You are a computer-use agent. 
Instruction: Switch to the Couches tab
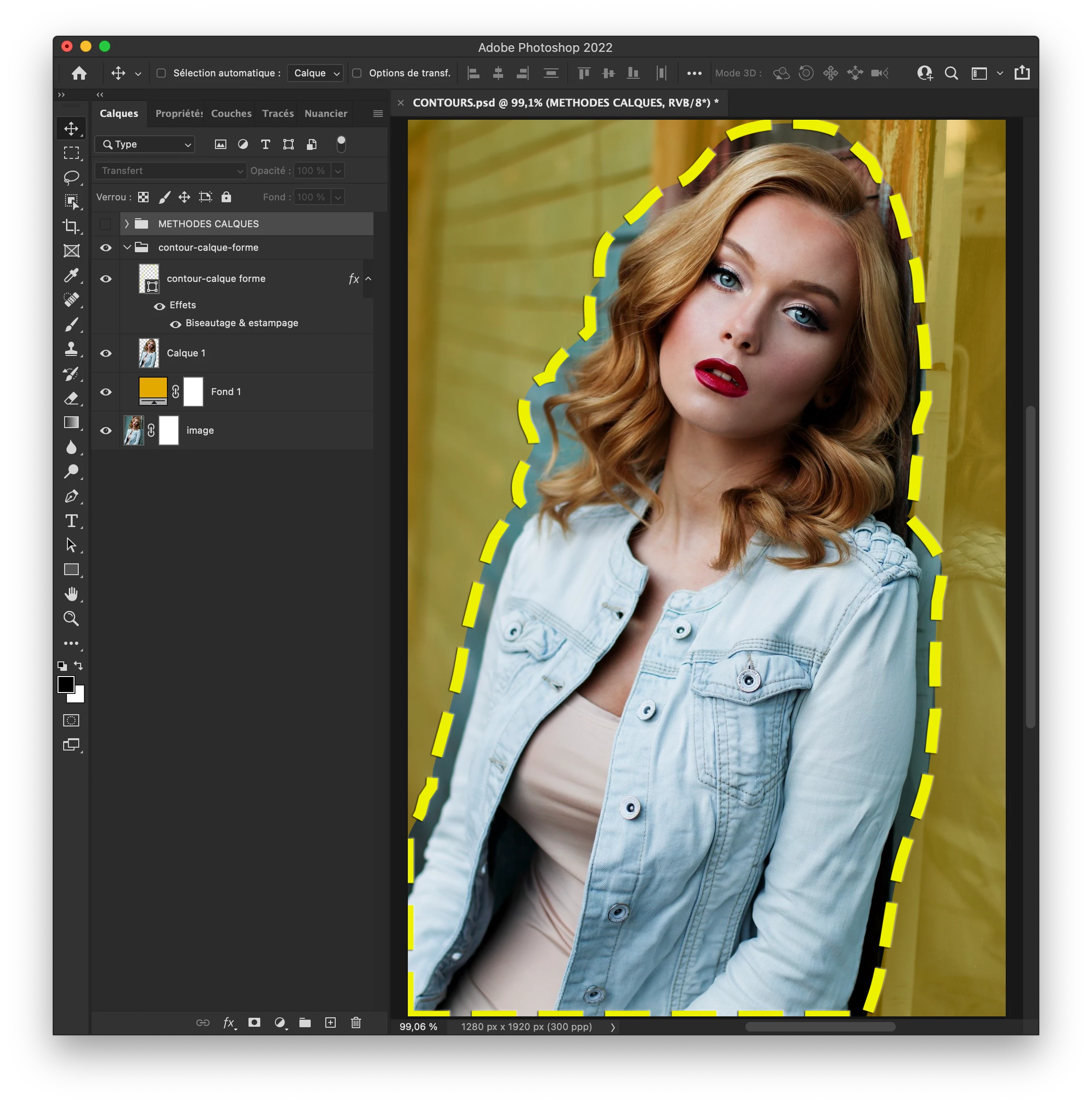pos(231,113)
